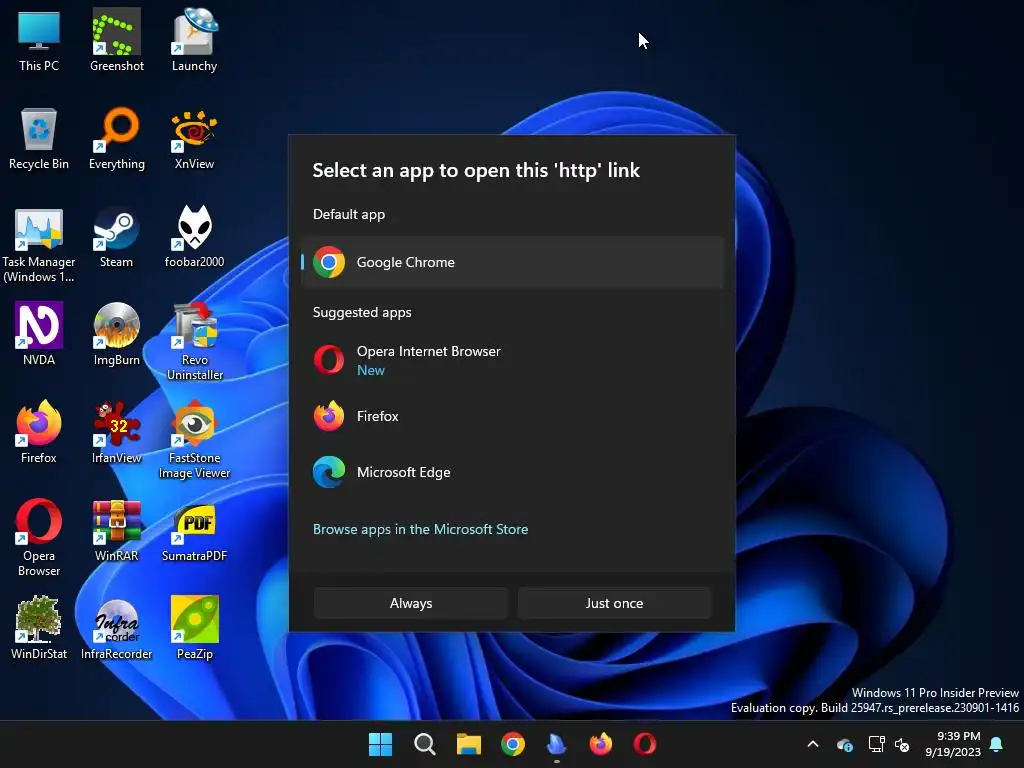The image size is (1024, 768).
Task: Open network status tray icon
Action: [876, 744]
